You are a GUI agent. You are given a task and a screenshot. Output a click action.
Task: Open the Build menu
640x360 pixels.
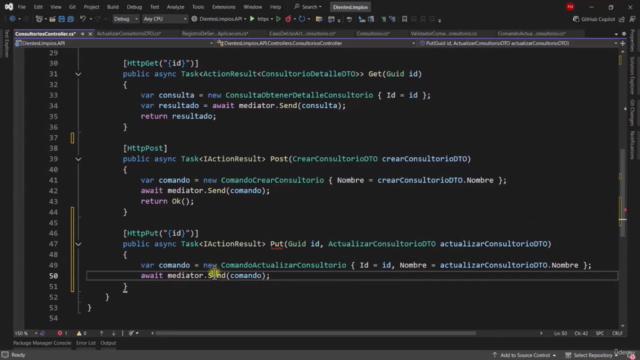(x=113, y=7)
